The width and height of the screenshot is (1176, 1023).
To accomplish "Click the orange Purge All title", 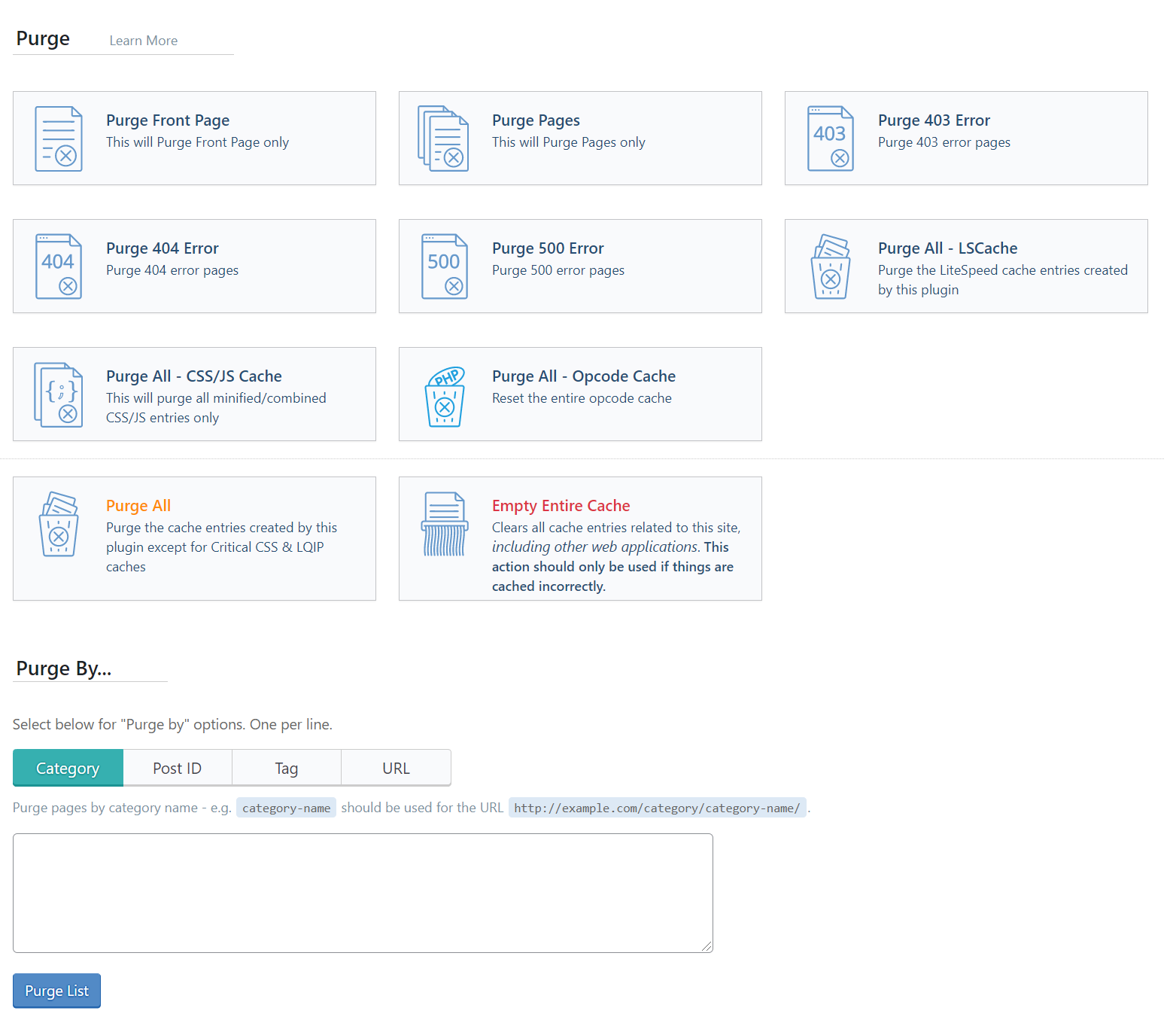I will point(138,506).
